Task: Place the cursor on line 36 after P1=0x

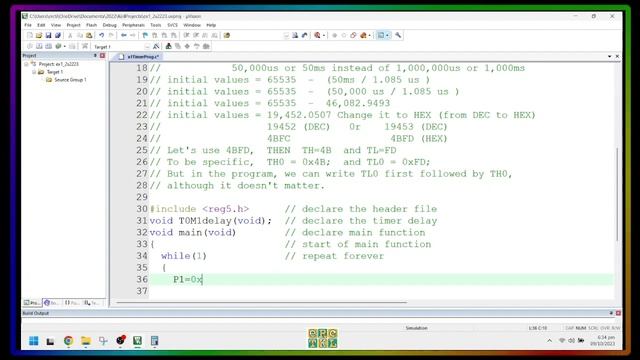Action: click(202, 280)
